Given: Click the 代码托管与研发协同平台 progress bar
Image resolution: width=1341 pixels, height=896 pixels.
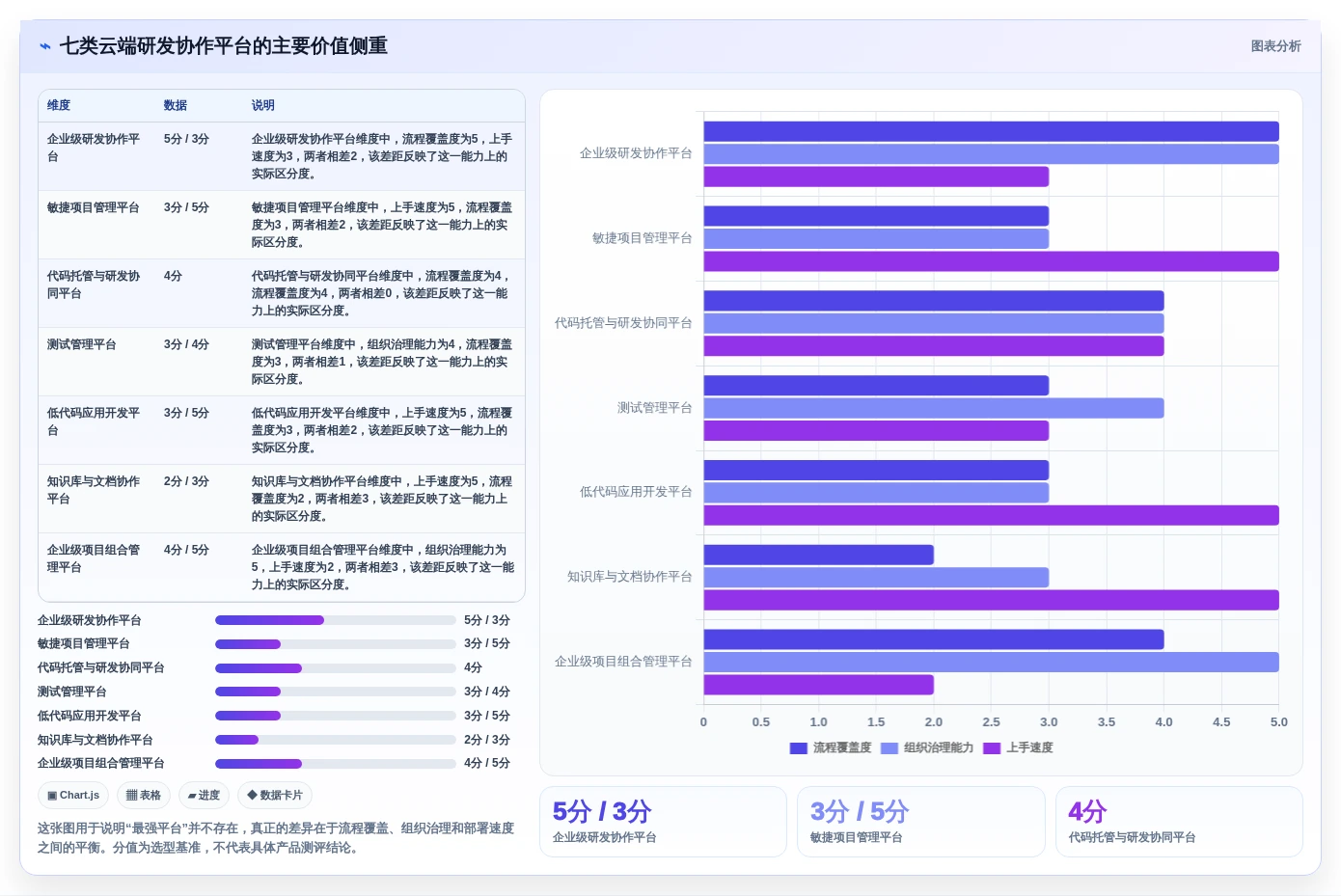Looking at the screenshot, I should pyautogui.click(x=336, y=668).
